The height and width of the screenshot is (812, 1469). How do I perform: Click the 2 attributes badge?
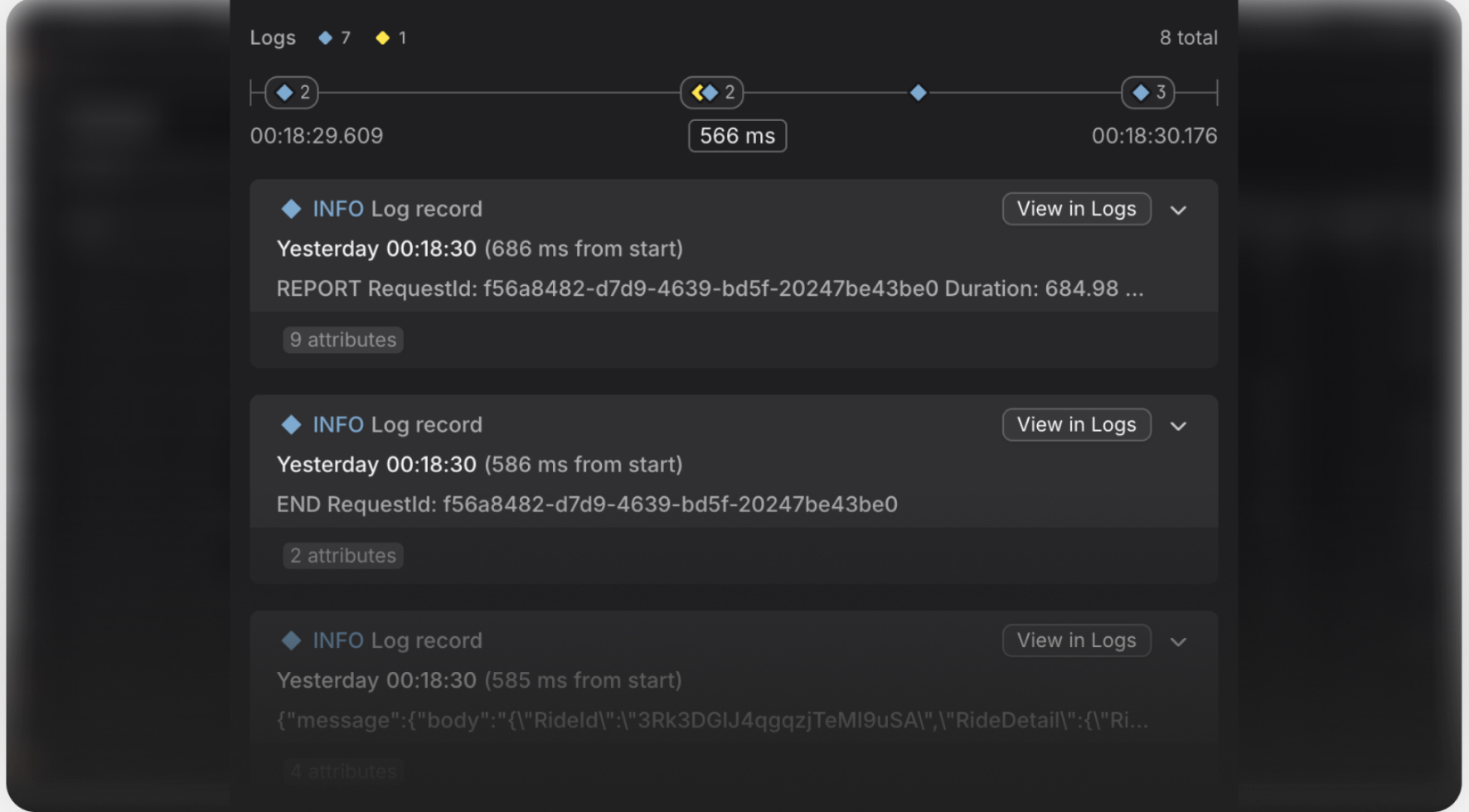click(x=343, y=555)
